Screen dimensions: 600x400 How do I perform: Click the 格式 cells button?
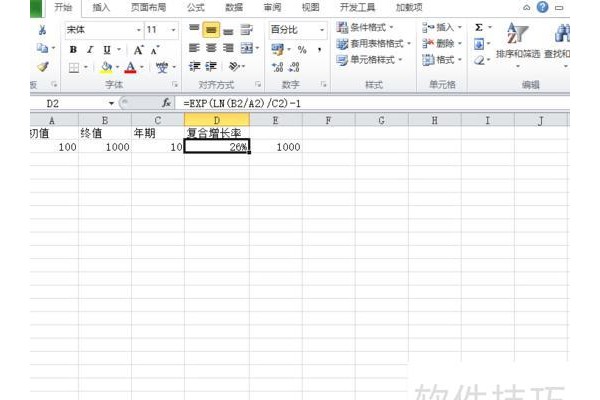(x=442, y=60)
